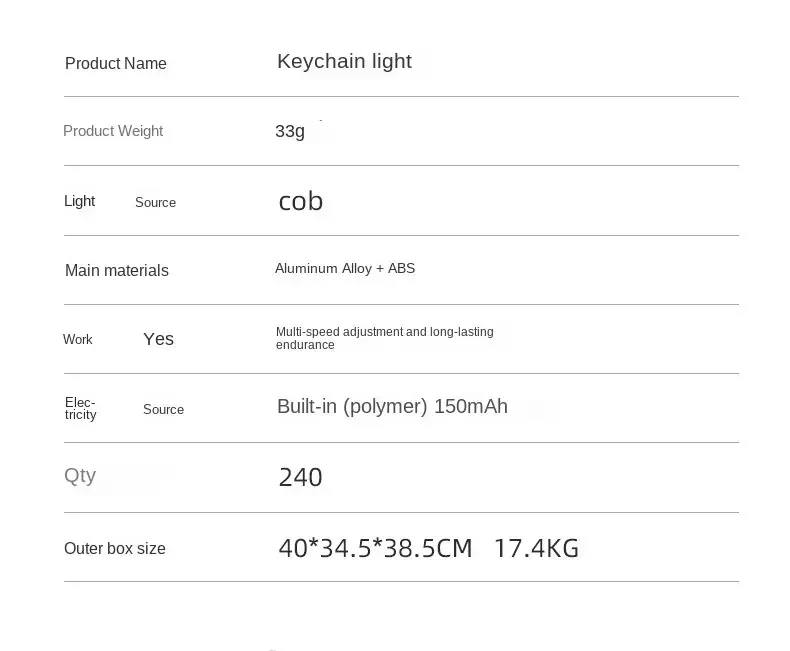This screenshot has width=790, height=651.
Task: Click the '40*34.5*38.5CM' dimensions text
Action: (375, 548)
